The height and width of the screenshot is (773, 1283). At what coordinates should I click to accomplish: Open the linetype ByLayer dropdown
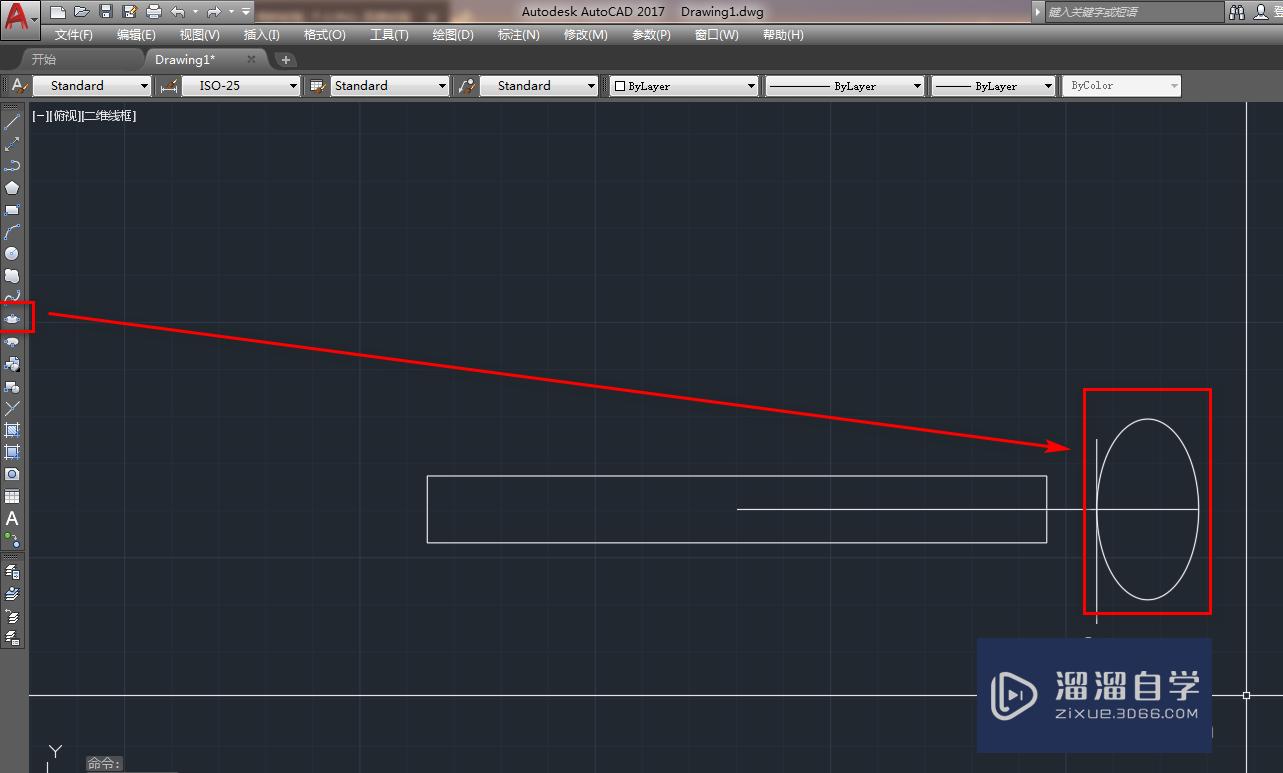845,86
